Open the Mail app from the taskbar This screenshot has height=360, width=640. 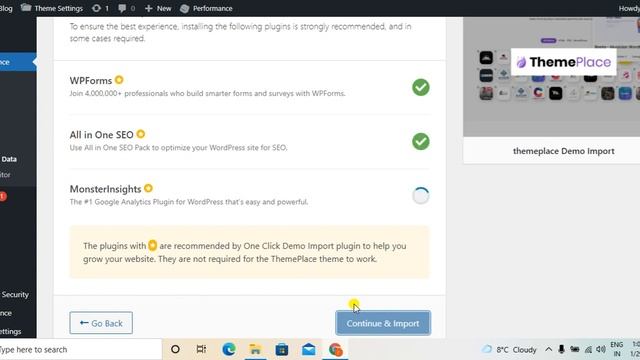click(309, 349)
